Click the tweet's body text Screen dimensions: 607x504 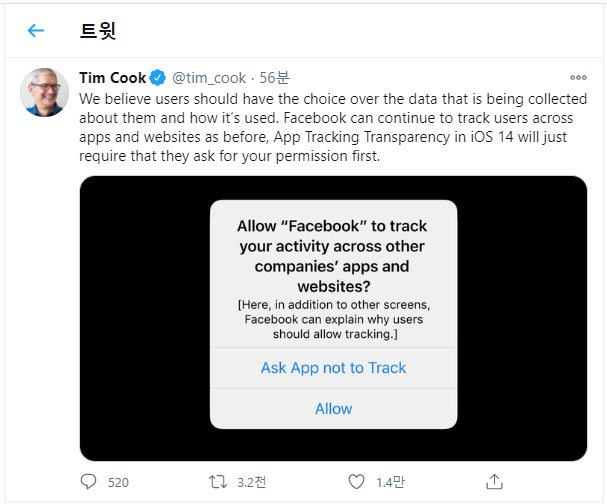[x=330, y=128]
